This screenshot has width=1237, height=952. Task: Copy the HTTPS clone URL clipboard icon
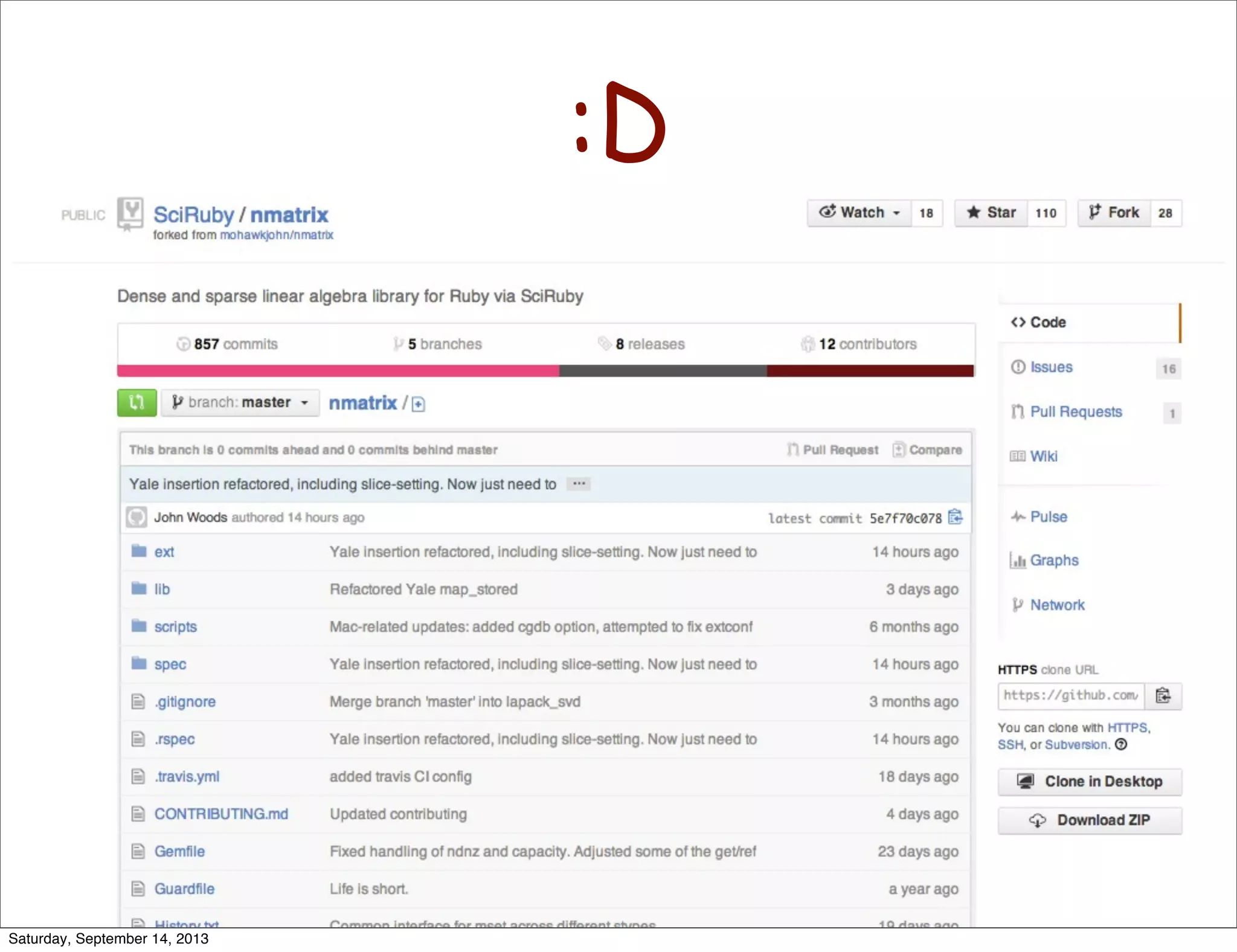1163,696
